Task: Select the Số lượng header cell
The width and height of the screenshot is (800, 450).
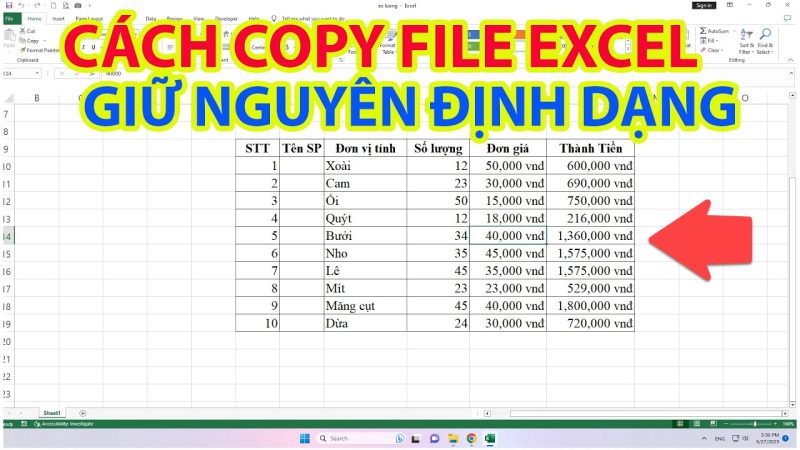Action: coord(438,148)
